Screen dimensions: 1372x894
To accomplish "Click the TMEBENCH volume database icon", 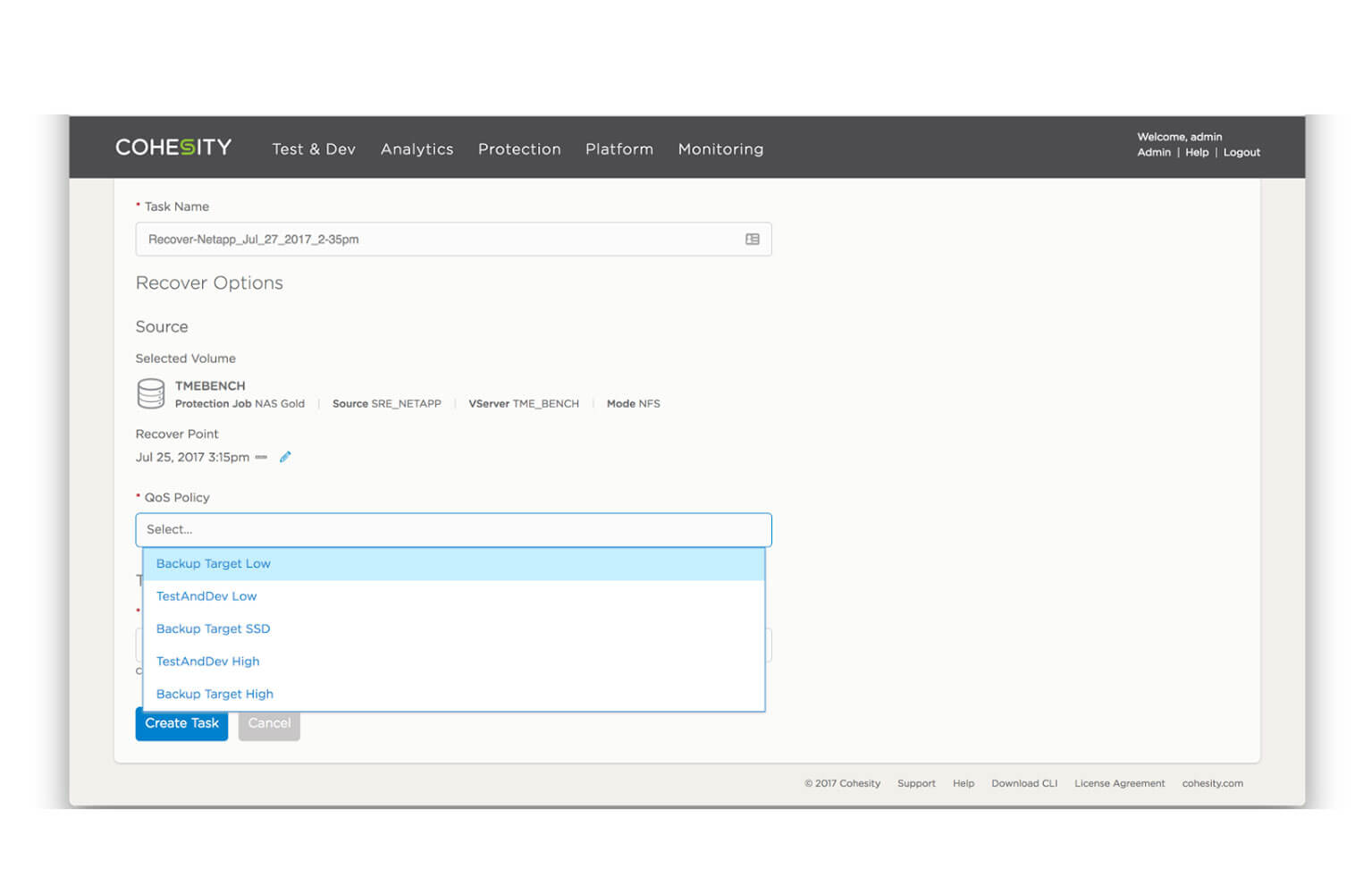I will click(x=151, y=393).
